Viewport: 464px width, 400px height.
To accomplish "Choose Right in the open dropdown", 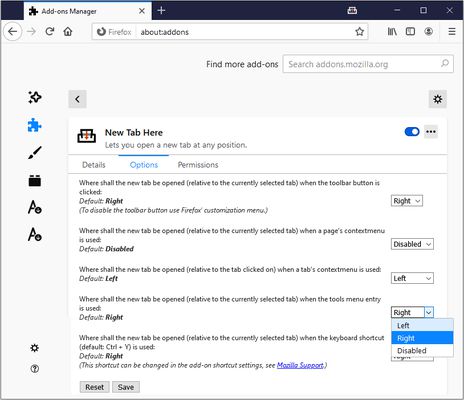I will [x=422, y=338].
